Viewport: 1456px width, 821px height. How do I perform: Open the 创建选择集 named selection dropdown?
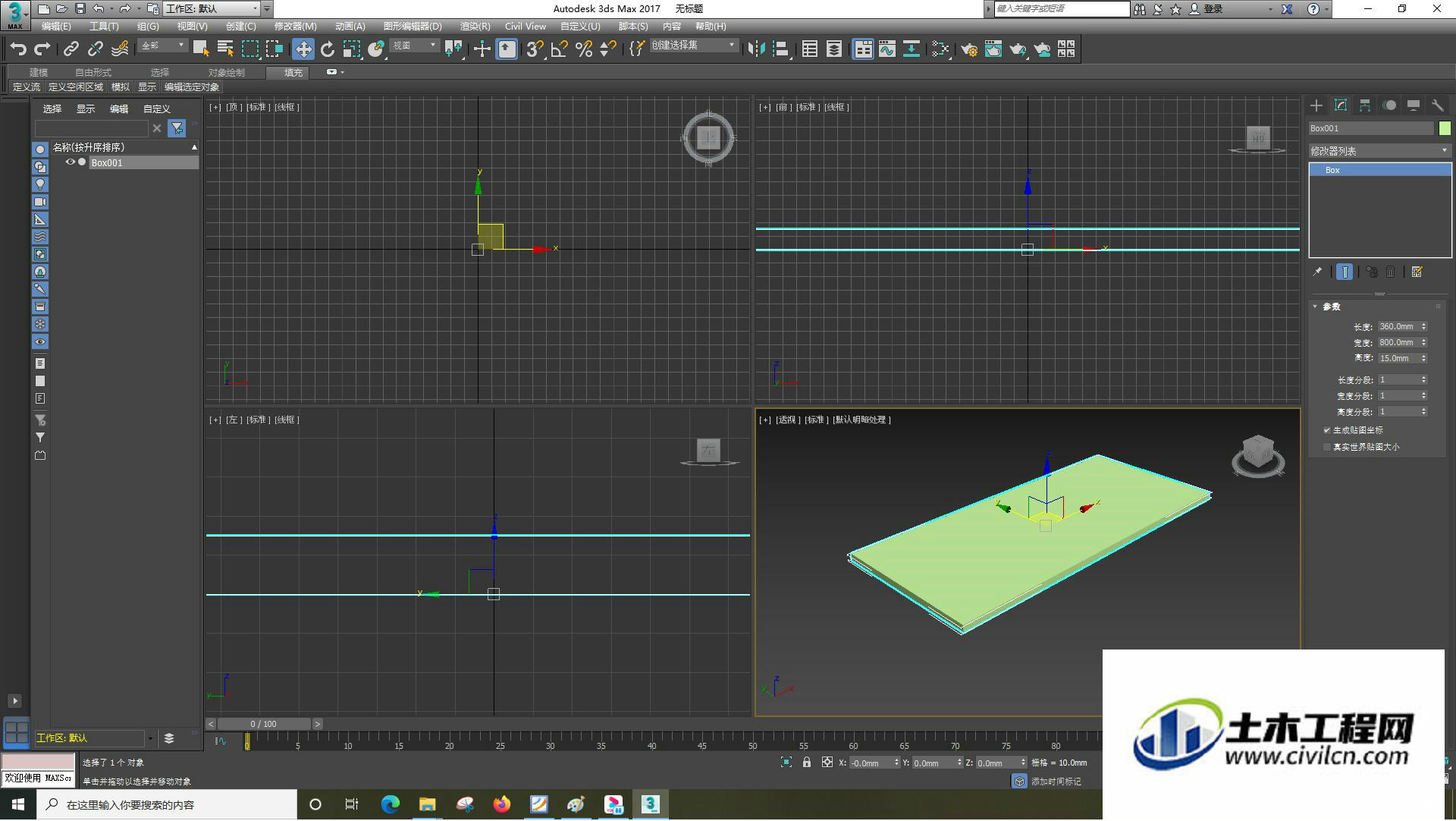point(693,46)
